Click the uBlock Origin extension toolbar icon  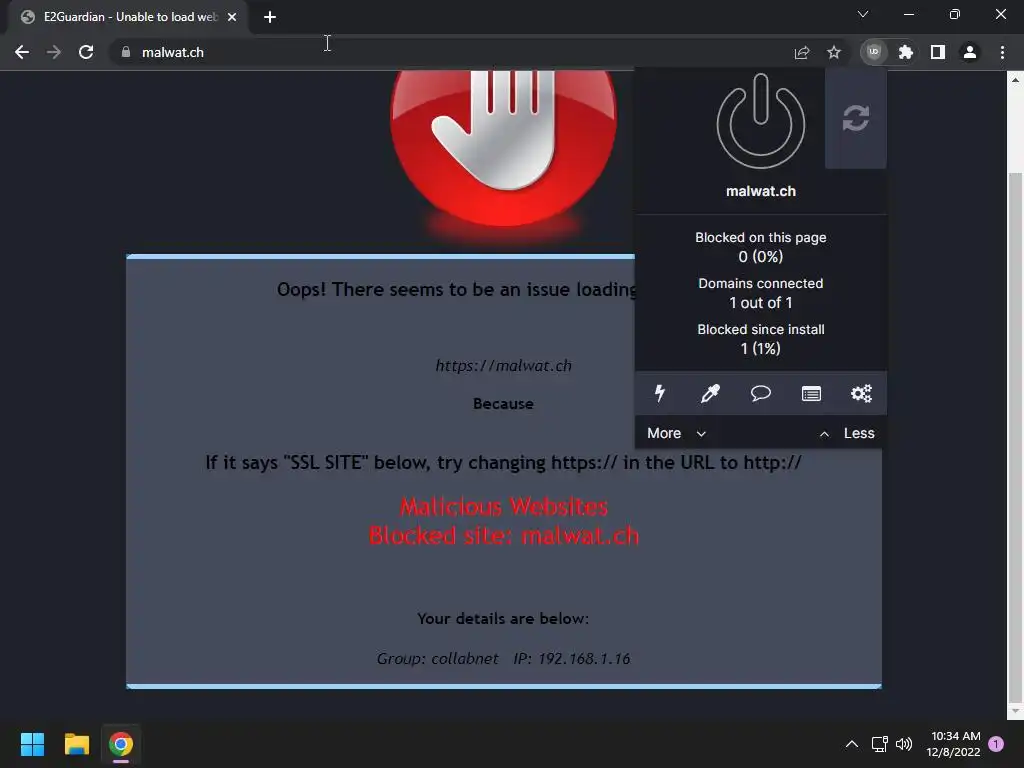tap(874, 52)
